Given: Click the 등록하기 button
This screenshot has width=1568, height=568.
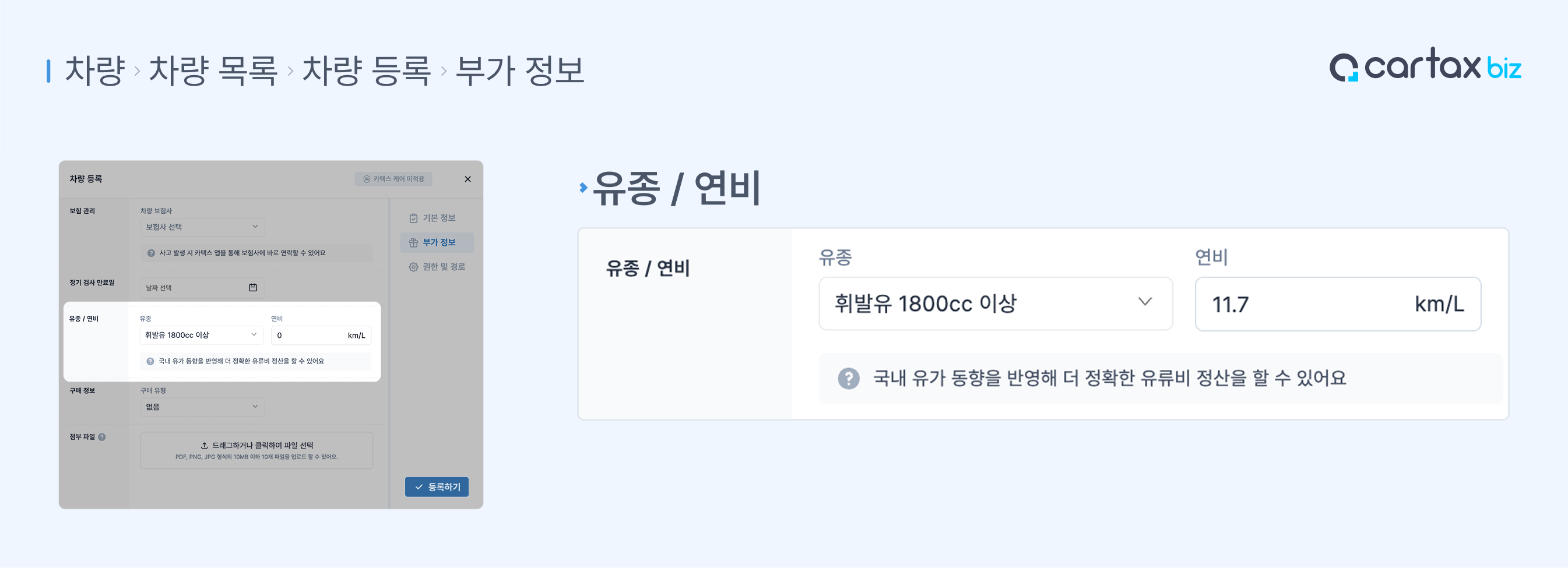Looking at the screenshot, I should (x=437, y=486).
